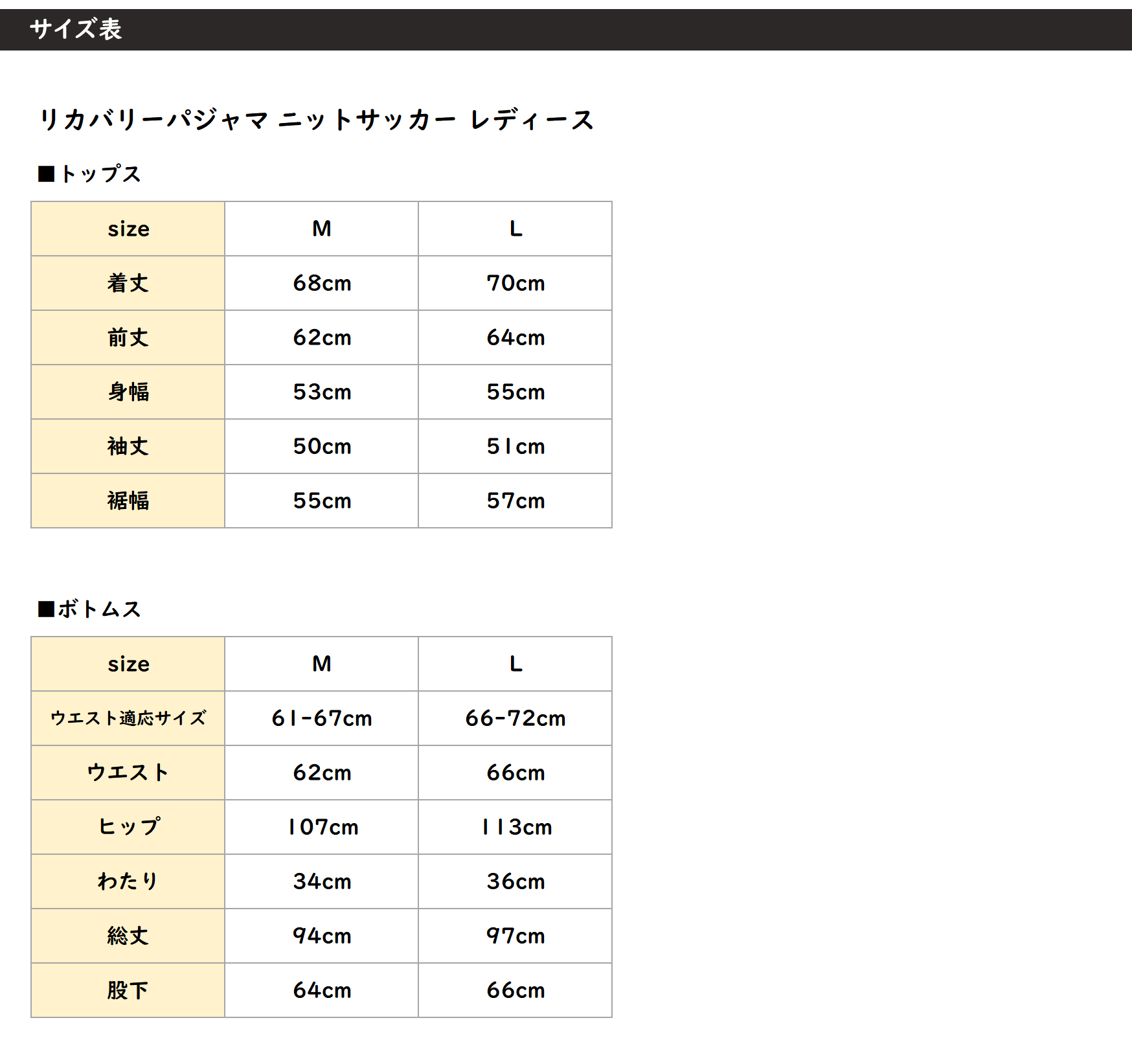This screenshot has height=1064, width=1132.
Task: Click the 袖丈 row label
Action: (x=128, y=446)
